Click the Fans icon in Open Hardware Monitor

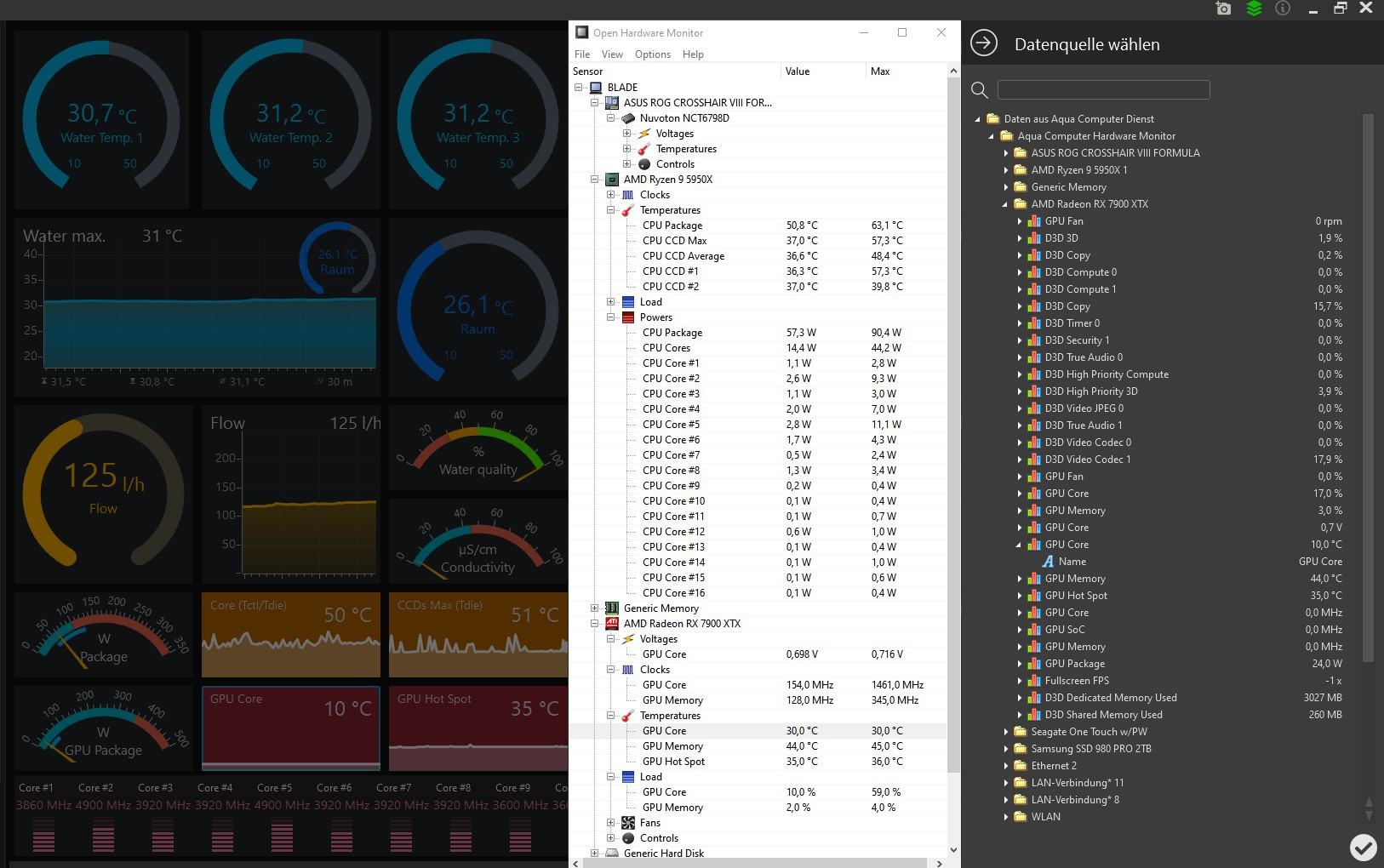click(x=627, y=823)
